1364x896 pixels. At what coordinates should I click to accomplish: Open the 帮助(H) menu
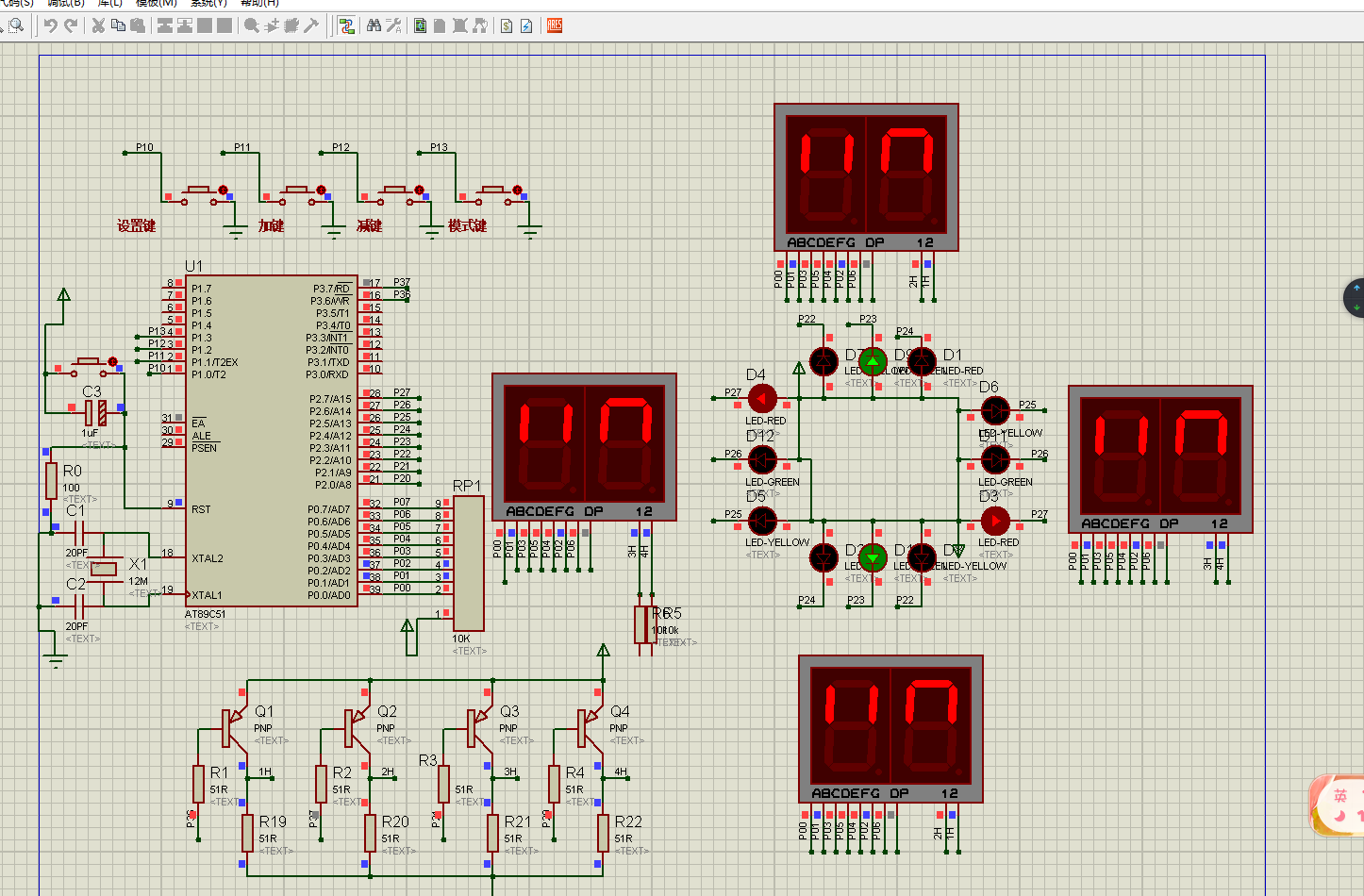pos(260,4)
